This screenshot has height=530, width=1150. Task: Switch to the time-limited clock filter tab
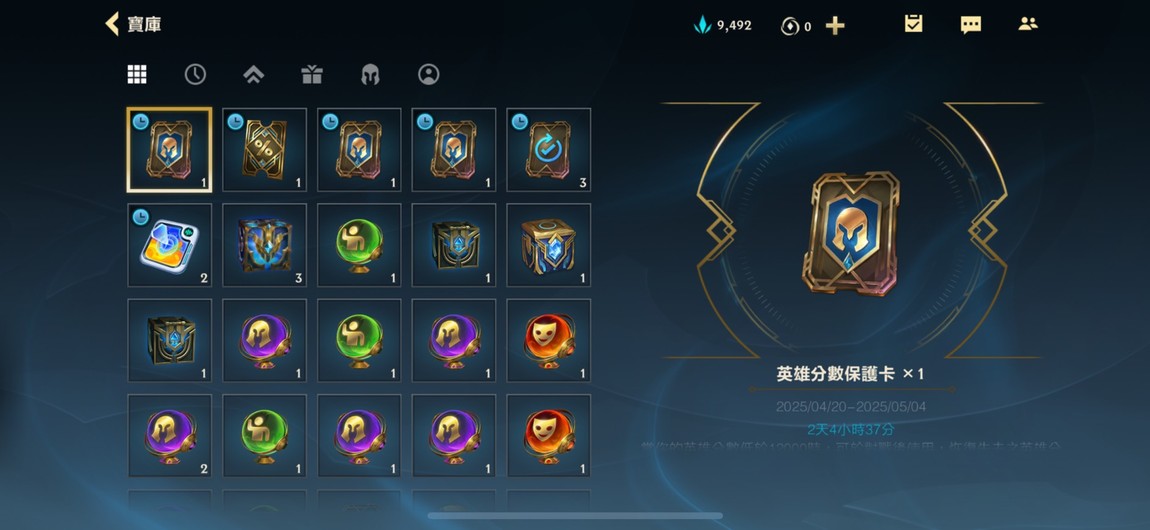click(195, 74)
